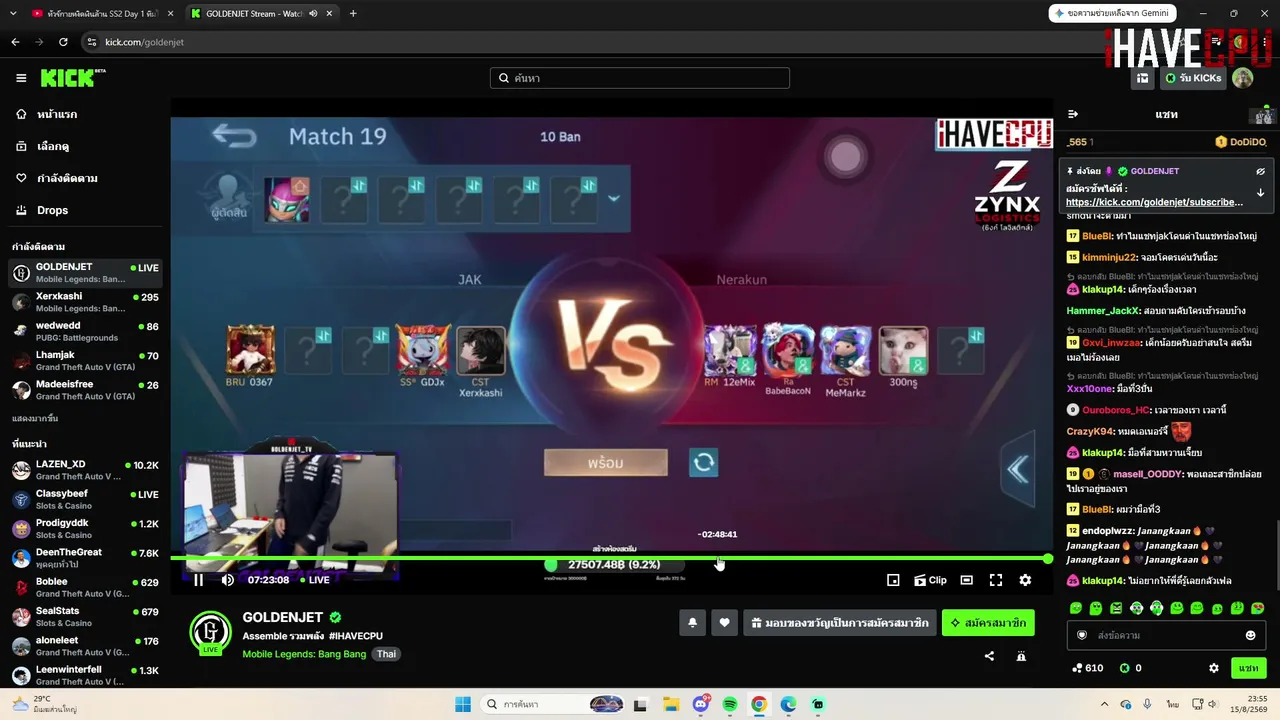Open the Kick hamburger sidebar menu
Image resolution: width=1280 pixels, height=720 pixels.
click(21, 78)
